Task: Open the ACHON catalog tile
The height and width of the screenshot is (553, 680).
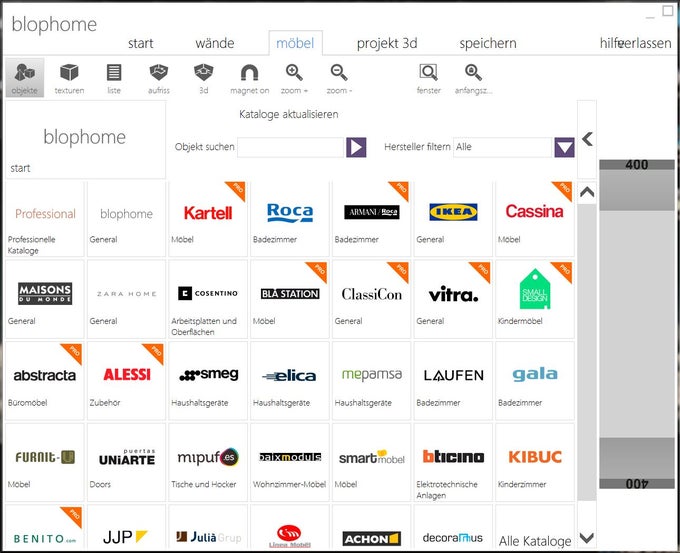Action: pos(371,528)
